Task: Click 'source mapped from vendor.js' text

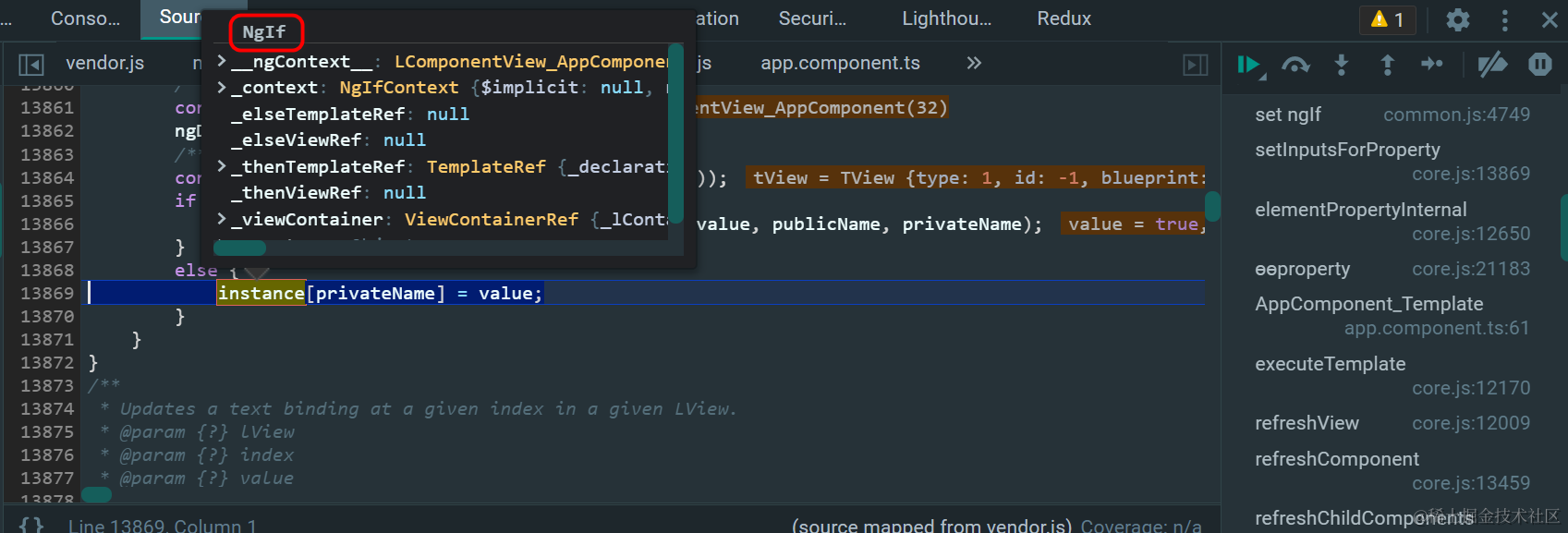Action: [x=931, y=525]
